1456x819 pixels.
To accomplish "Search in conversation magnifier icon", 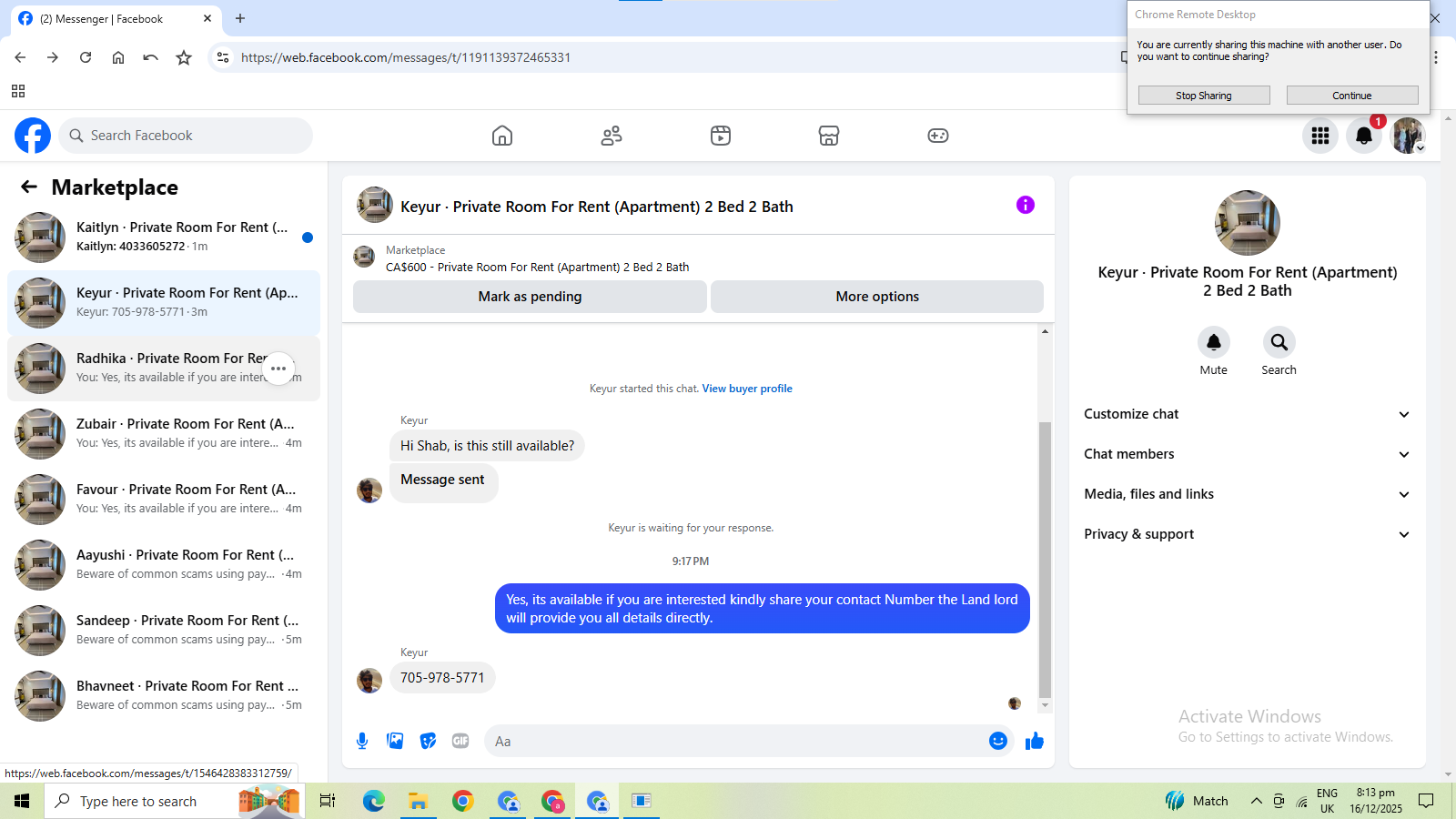I will tap(1279, 342).
